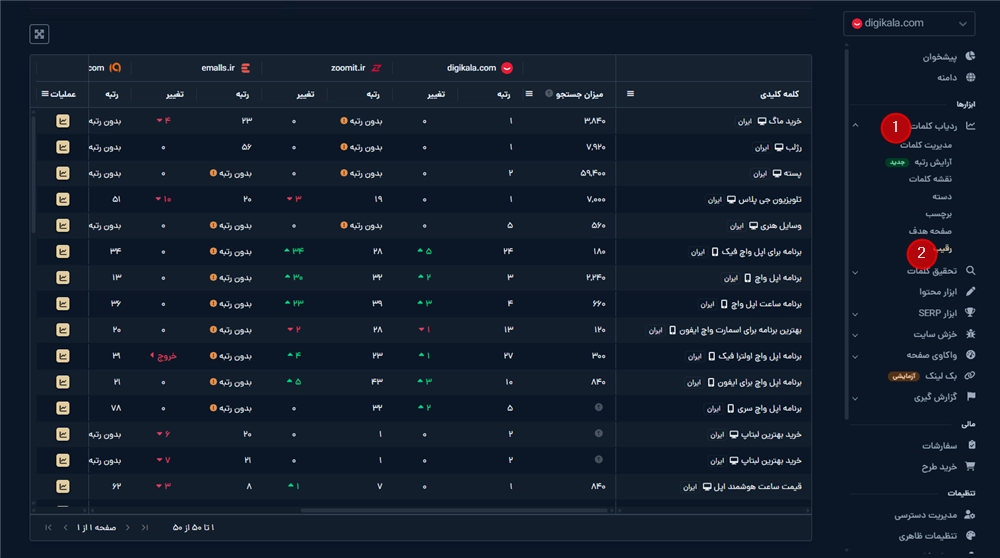
Task: Open chart icon for قیمت ساعت هوشمند اپل row
Action: click(x=62, y=487)
